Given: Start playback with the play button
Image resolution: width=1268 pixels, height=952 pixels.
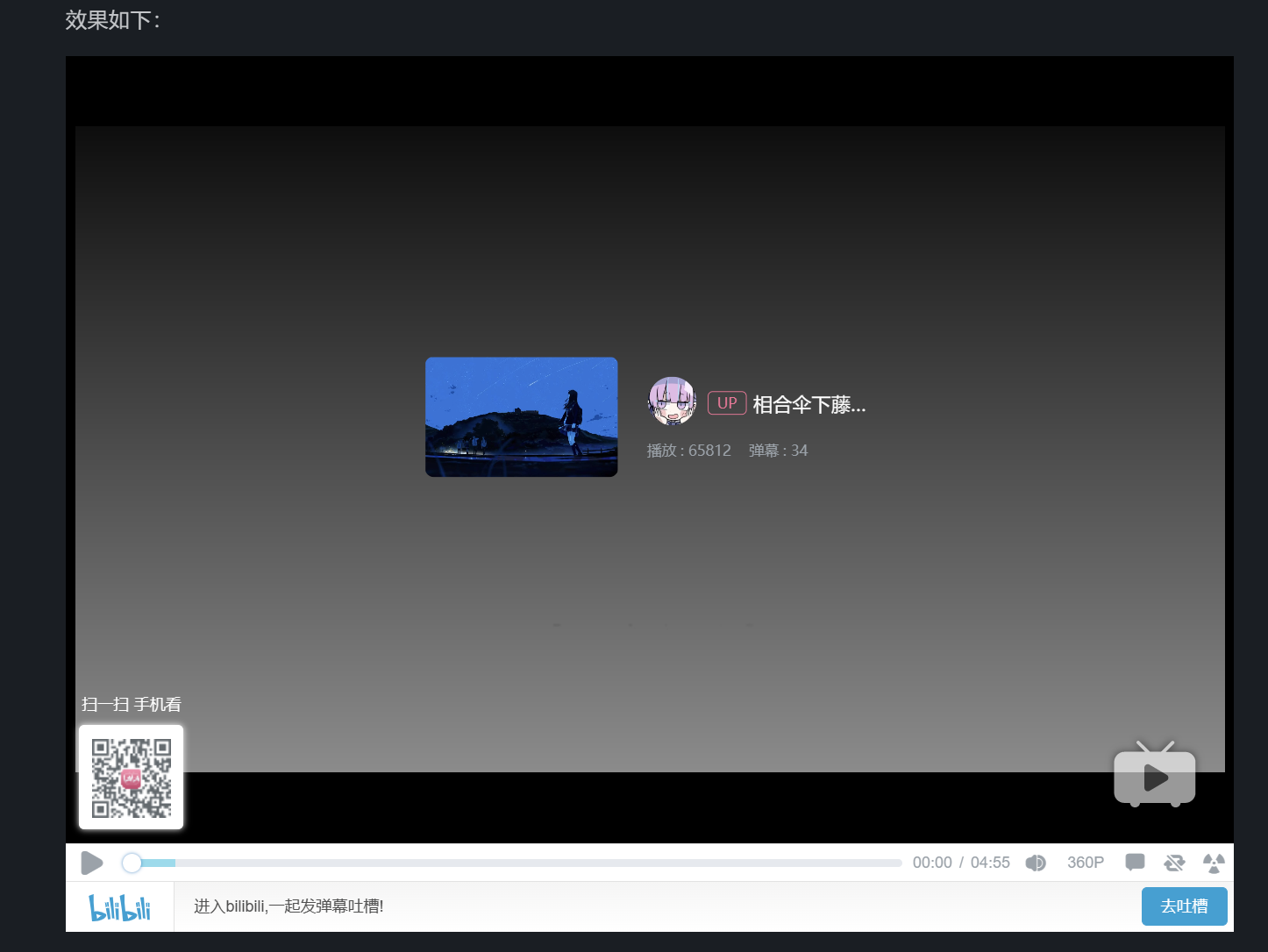Looking at the screenshot, I should (91, 863).
